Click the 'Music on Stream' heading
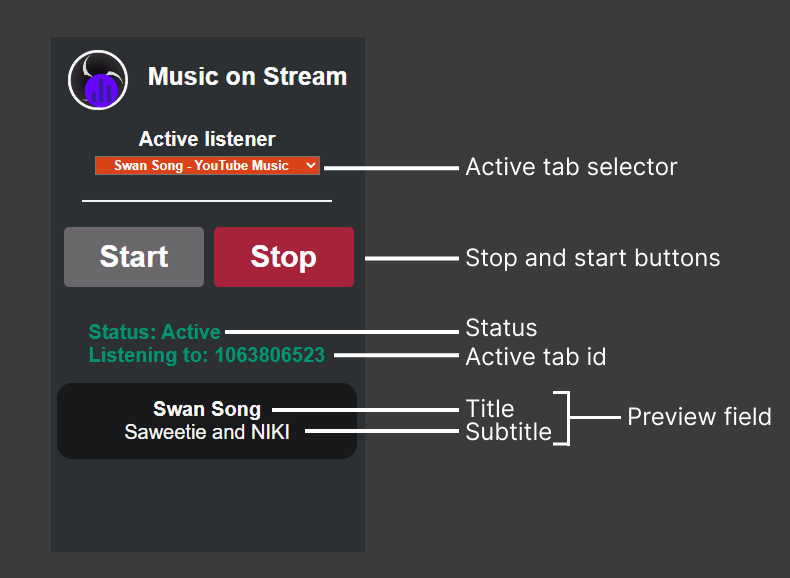 coord(247,77)
